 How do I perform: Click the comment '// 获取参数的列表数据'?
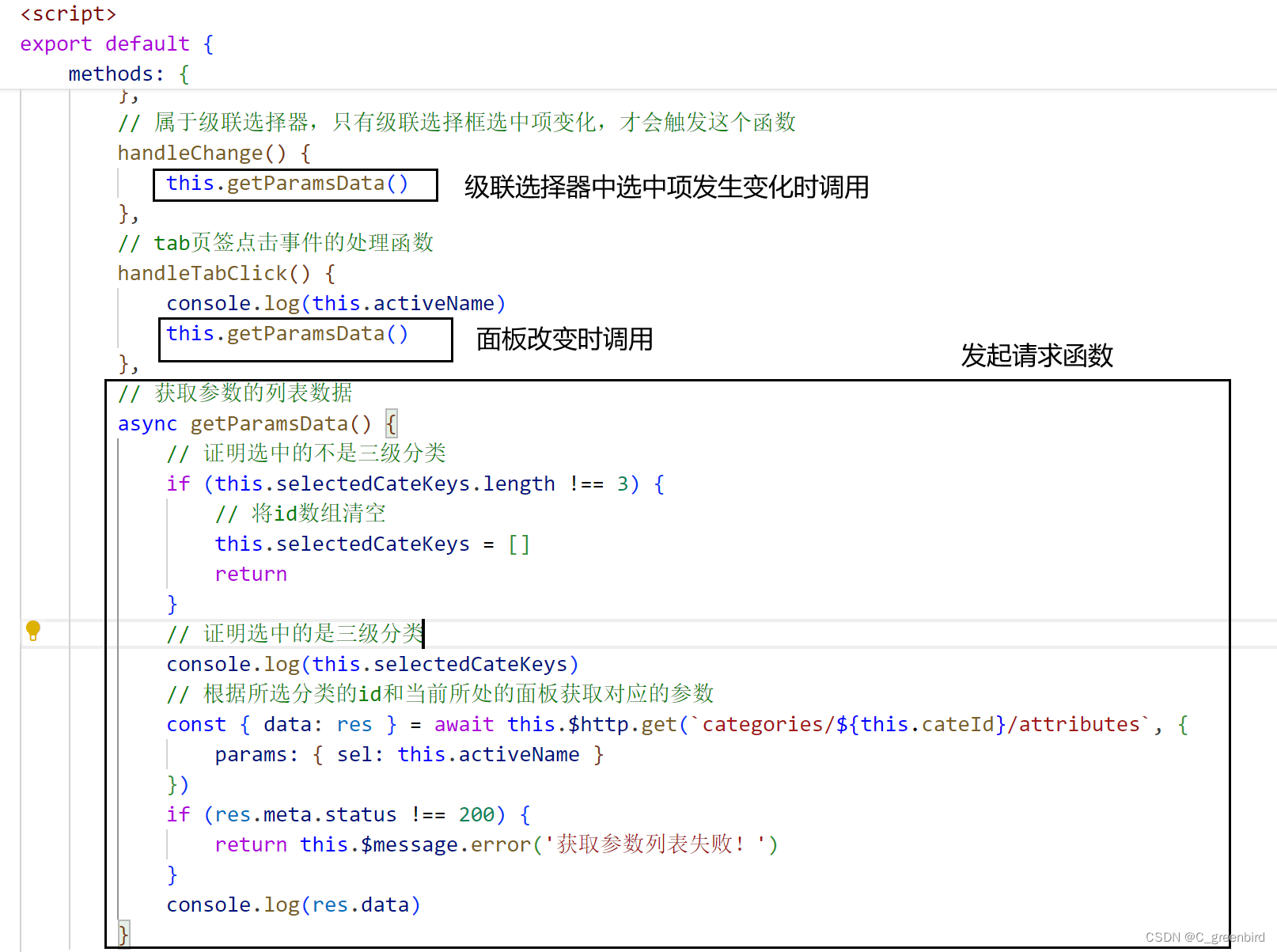[235, 393]
